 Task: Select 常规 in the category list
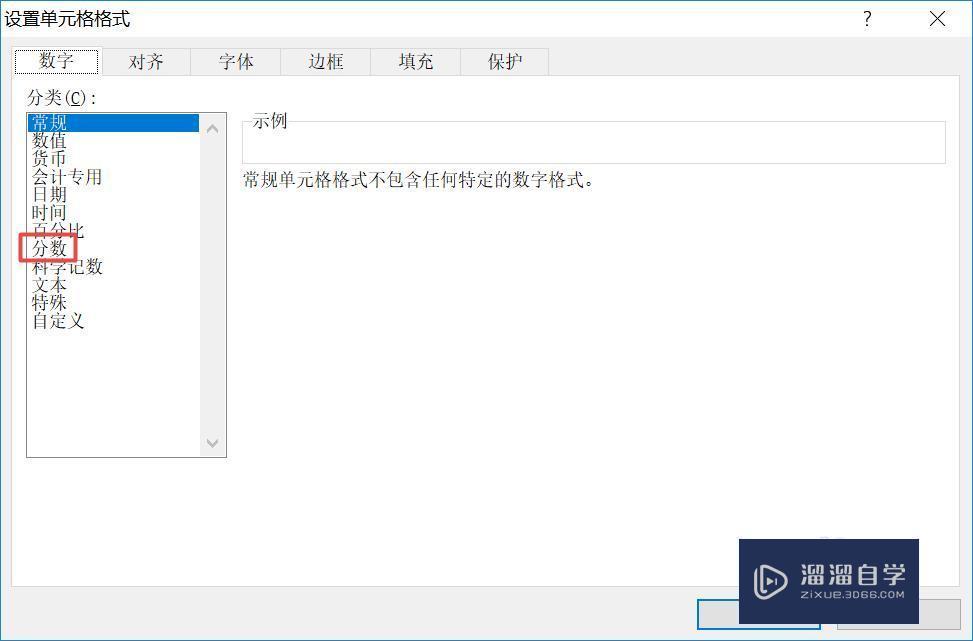point(114,123)
